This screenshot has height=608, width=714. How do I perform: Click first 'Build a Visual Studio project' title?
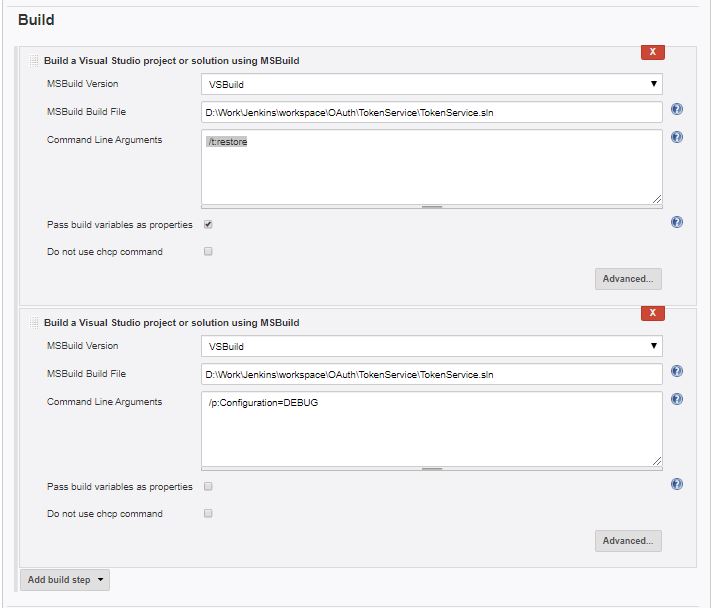[172, 61]
